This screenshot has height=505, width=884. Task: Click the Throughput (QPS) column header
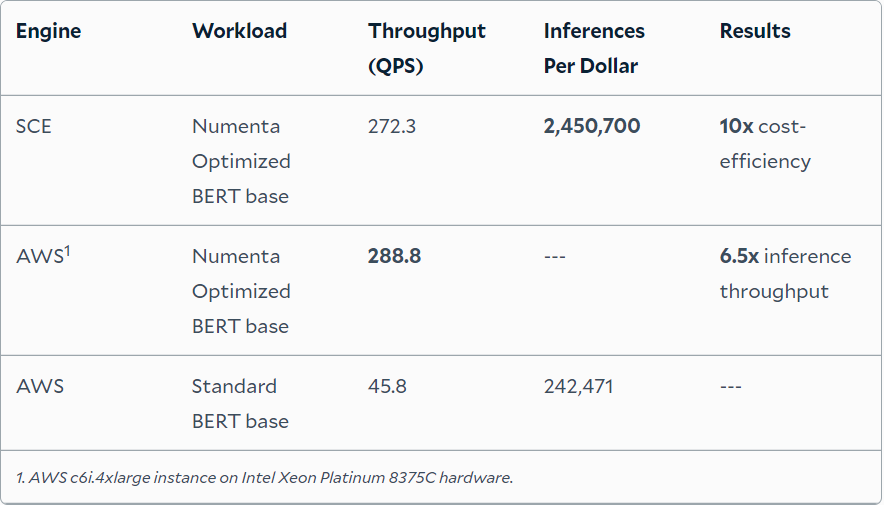[x=426, y=48]
